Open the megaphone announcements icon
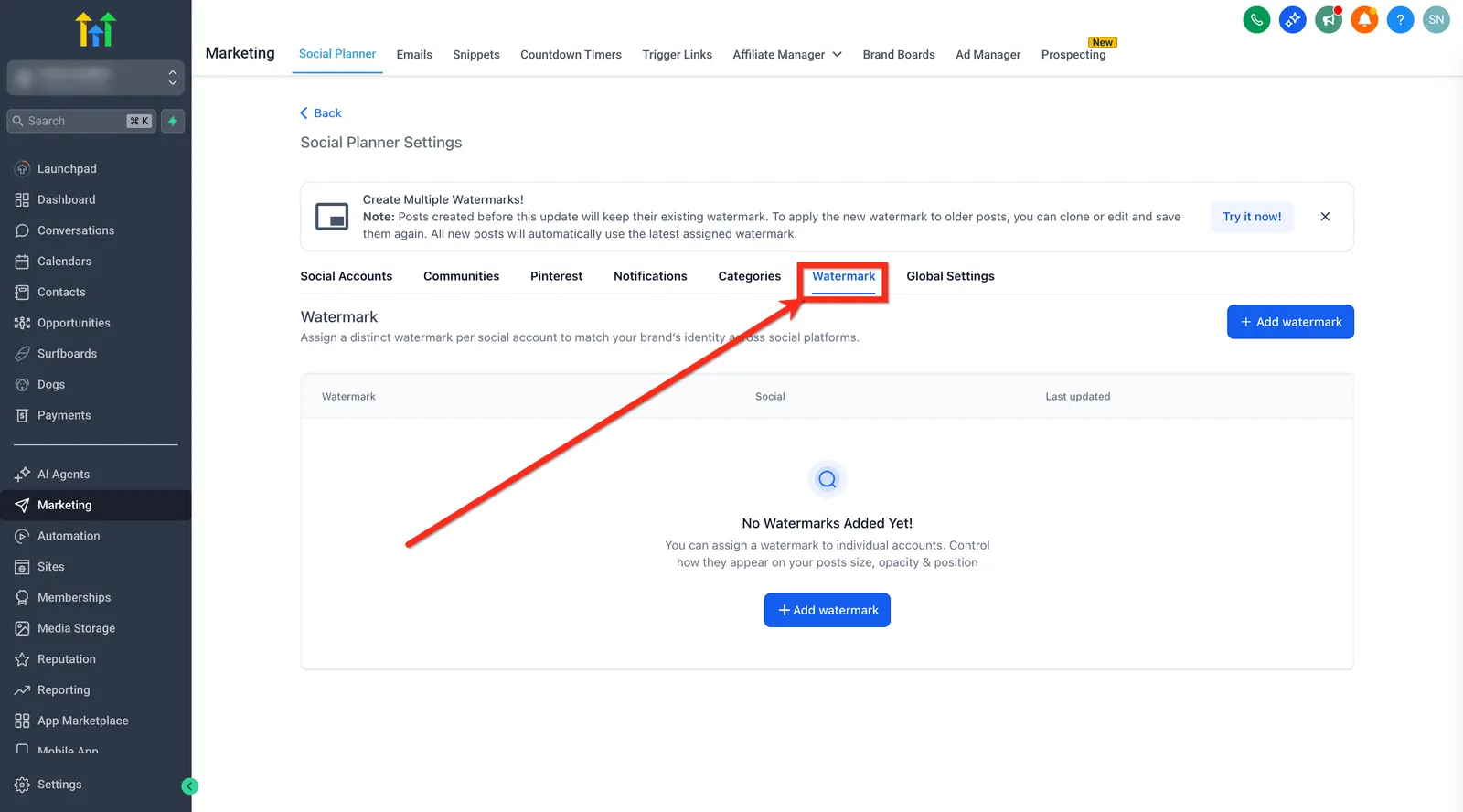Image resolution: width=1463 pixels, height=812 pixels. [x=1329, y=19]
